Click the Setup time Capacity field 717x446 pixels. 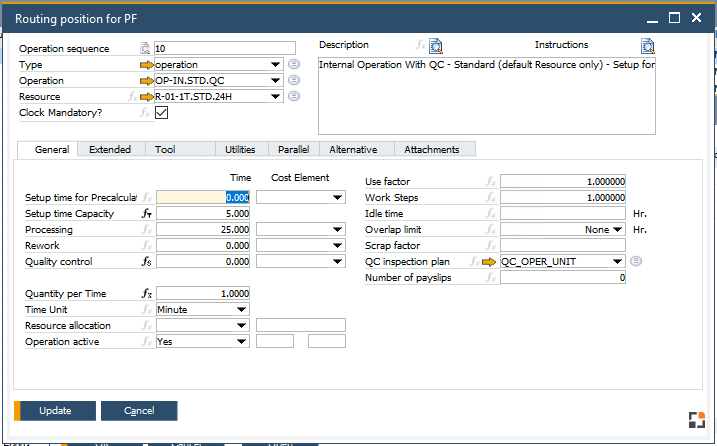(203, 214)
